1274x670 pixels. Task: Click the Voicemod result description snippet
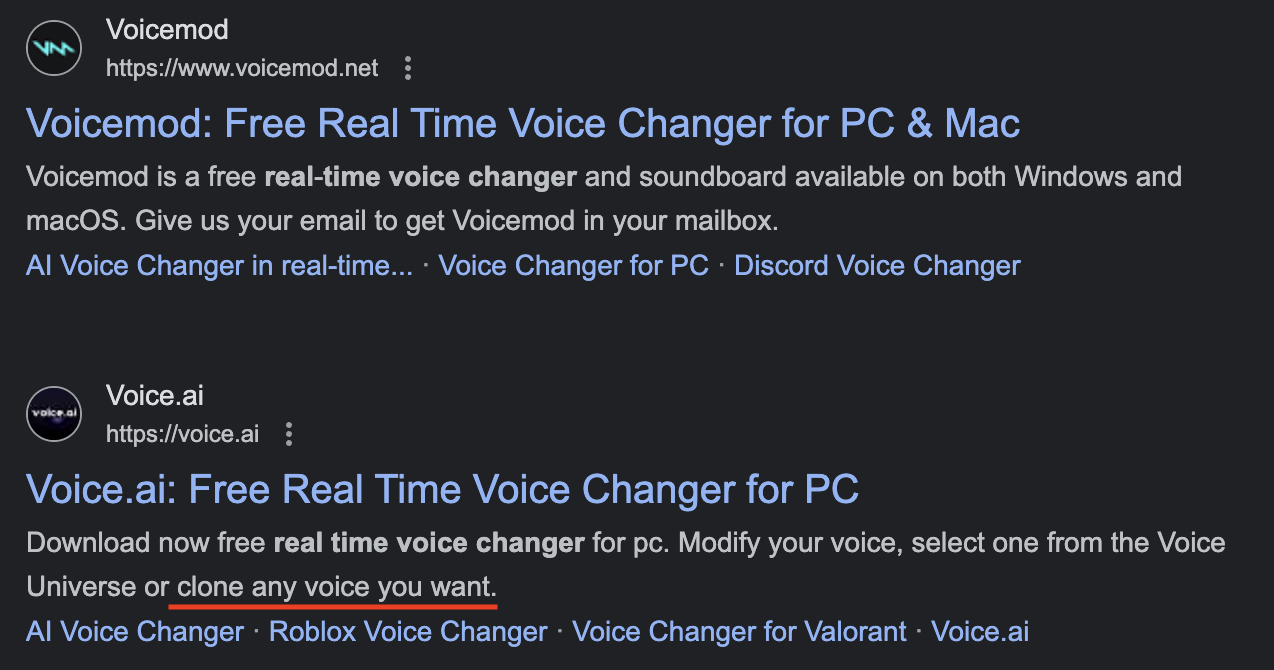pos(603,199)
